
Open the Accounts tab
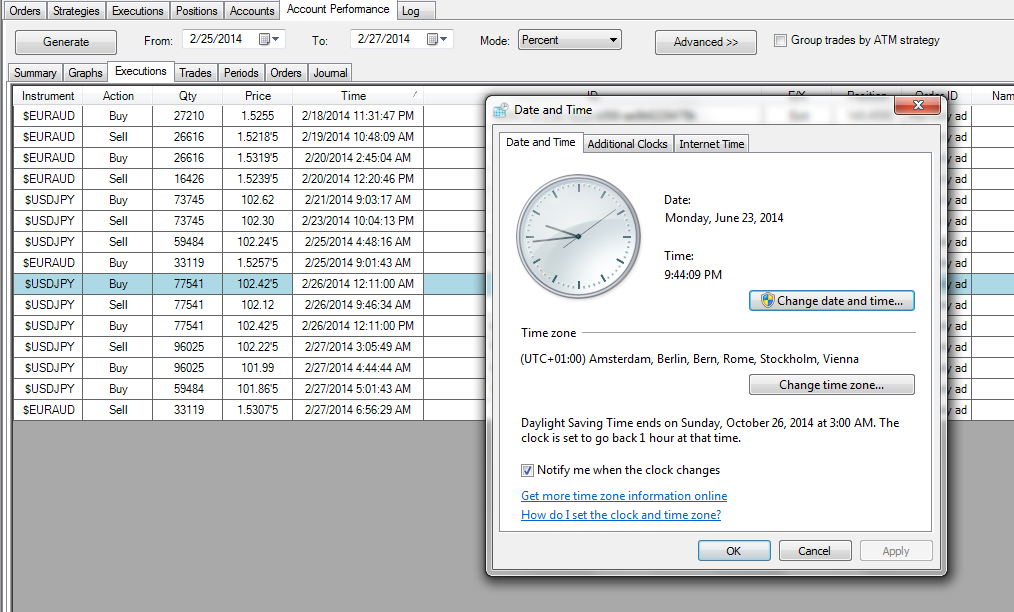pos(252,11)
